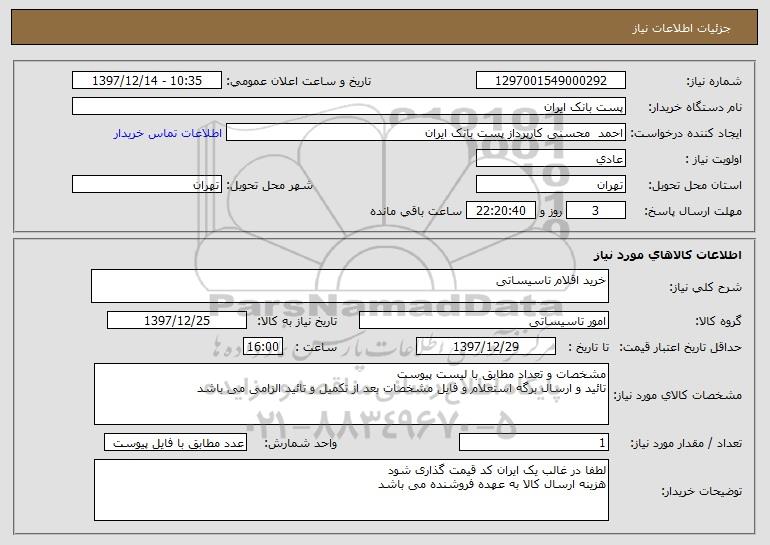Click the goods group field امور تاسیساتی
The width and height of the screenshot is (770, 545).
pos(484,321)
